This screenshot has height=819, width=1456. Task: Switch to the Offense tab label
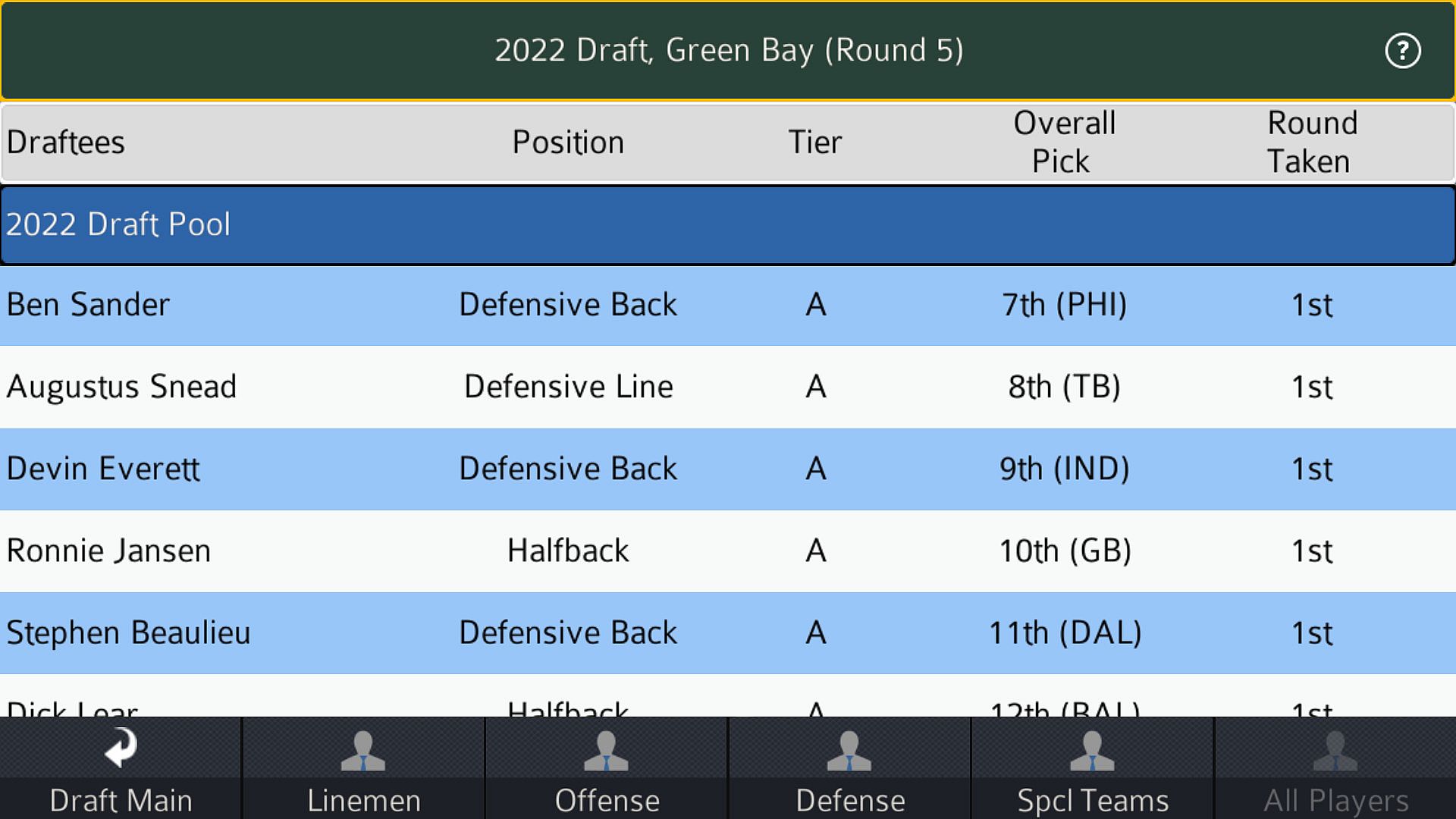point(607,800)
